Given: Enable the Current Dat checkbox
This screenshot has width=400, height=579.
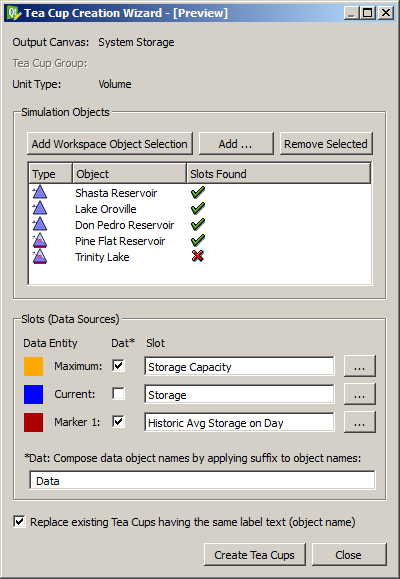Looking at the screenshot, I should pyautogui.click(x=118, y=394).
